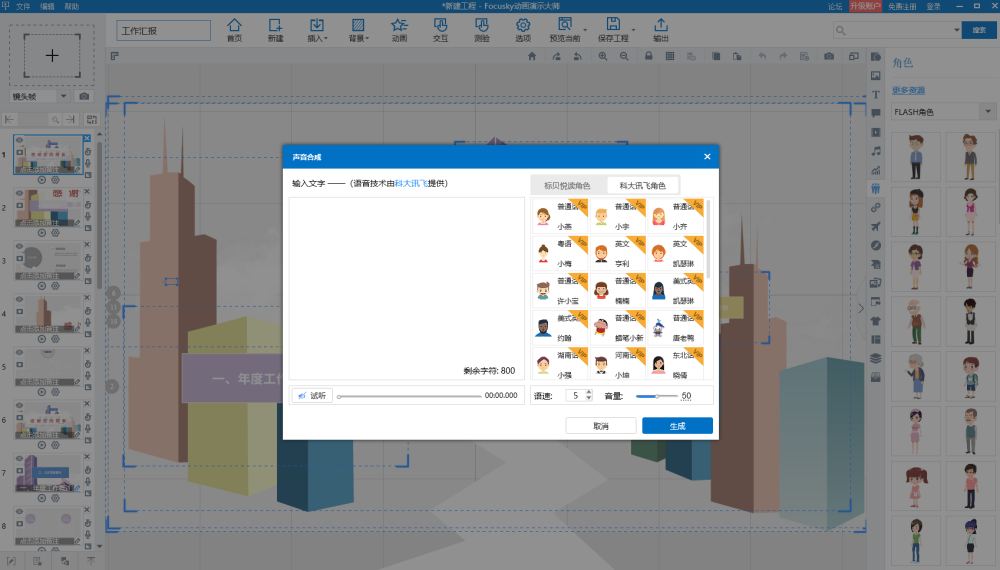Open the 交互 interaction tool
Viewport: 1000px width, 570px height.
440,29
